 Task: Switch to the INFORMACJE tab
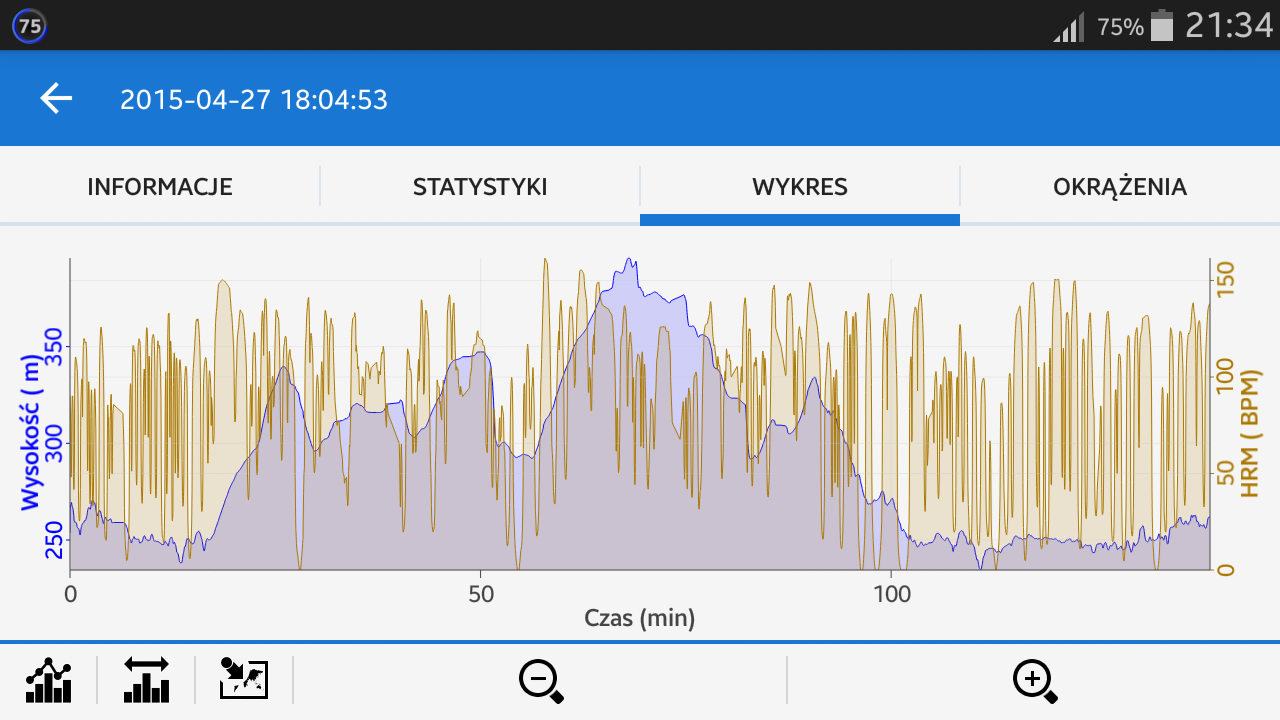[x=160, y=187]
